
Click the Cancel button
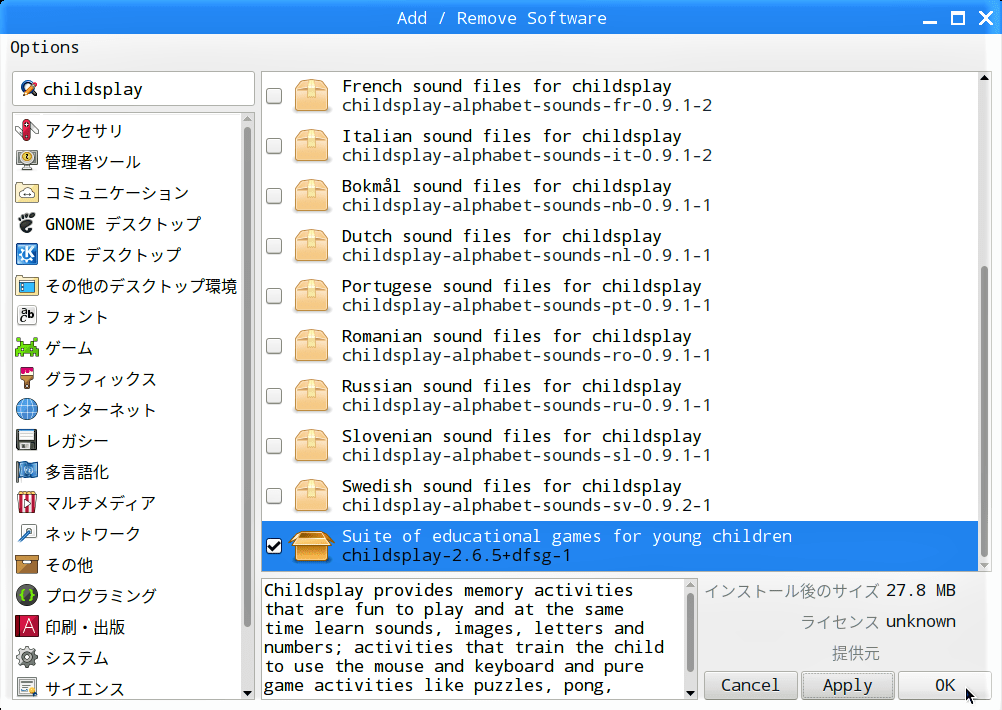click(750, 685)
